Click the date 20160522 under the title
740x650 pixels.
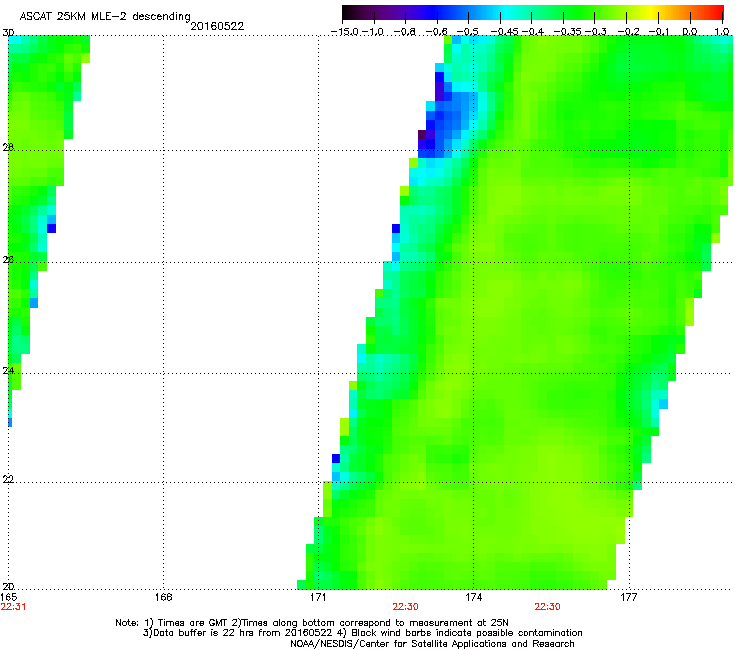pos(217,26)
